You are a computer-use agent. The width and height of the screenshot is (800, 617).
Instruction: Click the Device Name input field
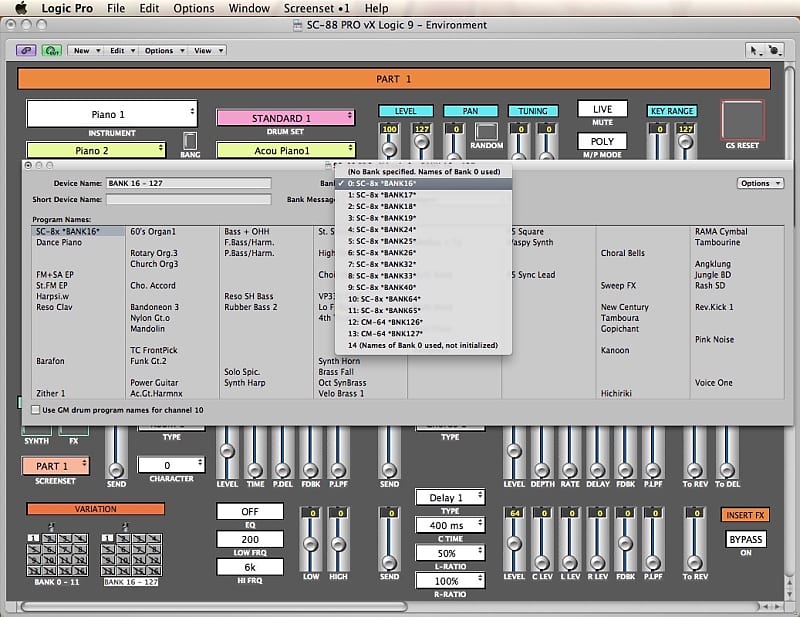pos(188,183)
